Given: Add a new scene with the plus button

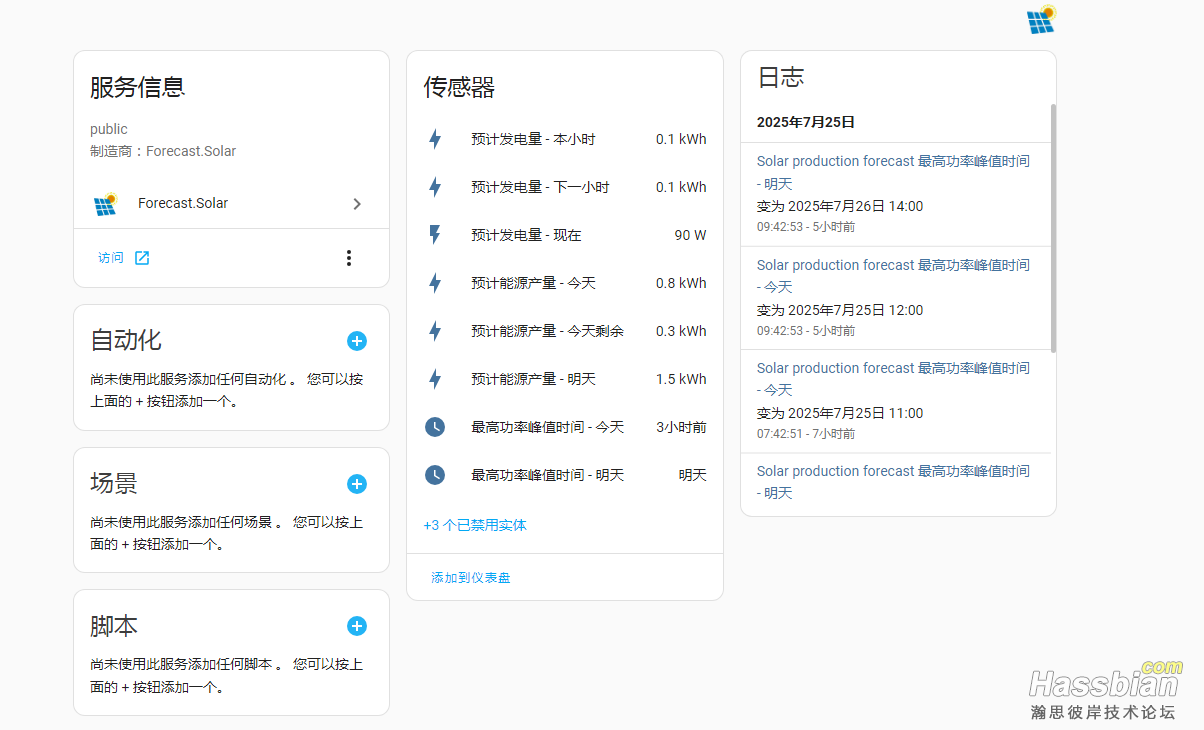Looking at the screenshot, I should pos(357,484).
